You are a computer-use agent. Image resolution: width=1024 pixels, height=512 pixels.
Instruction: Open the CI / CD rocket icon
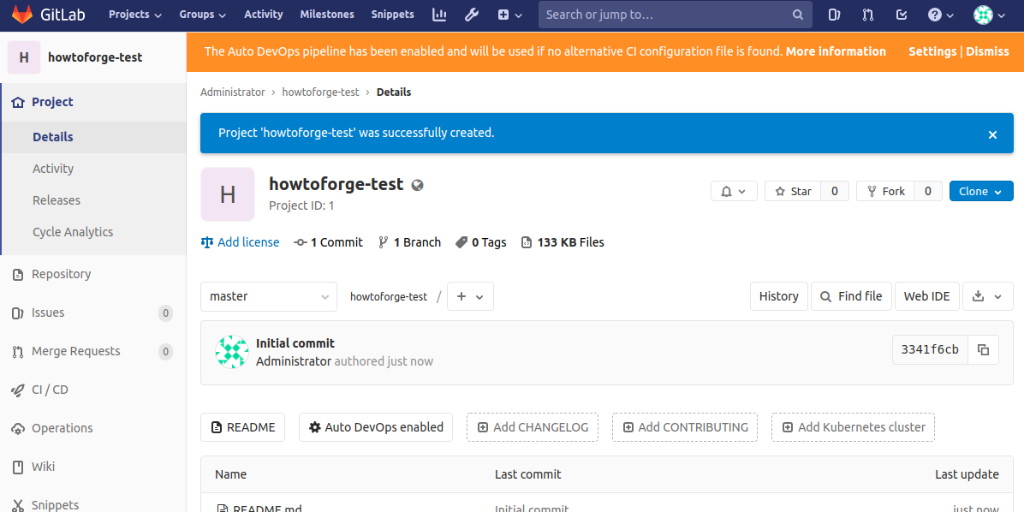(x=18, y=391)
